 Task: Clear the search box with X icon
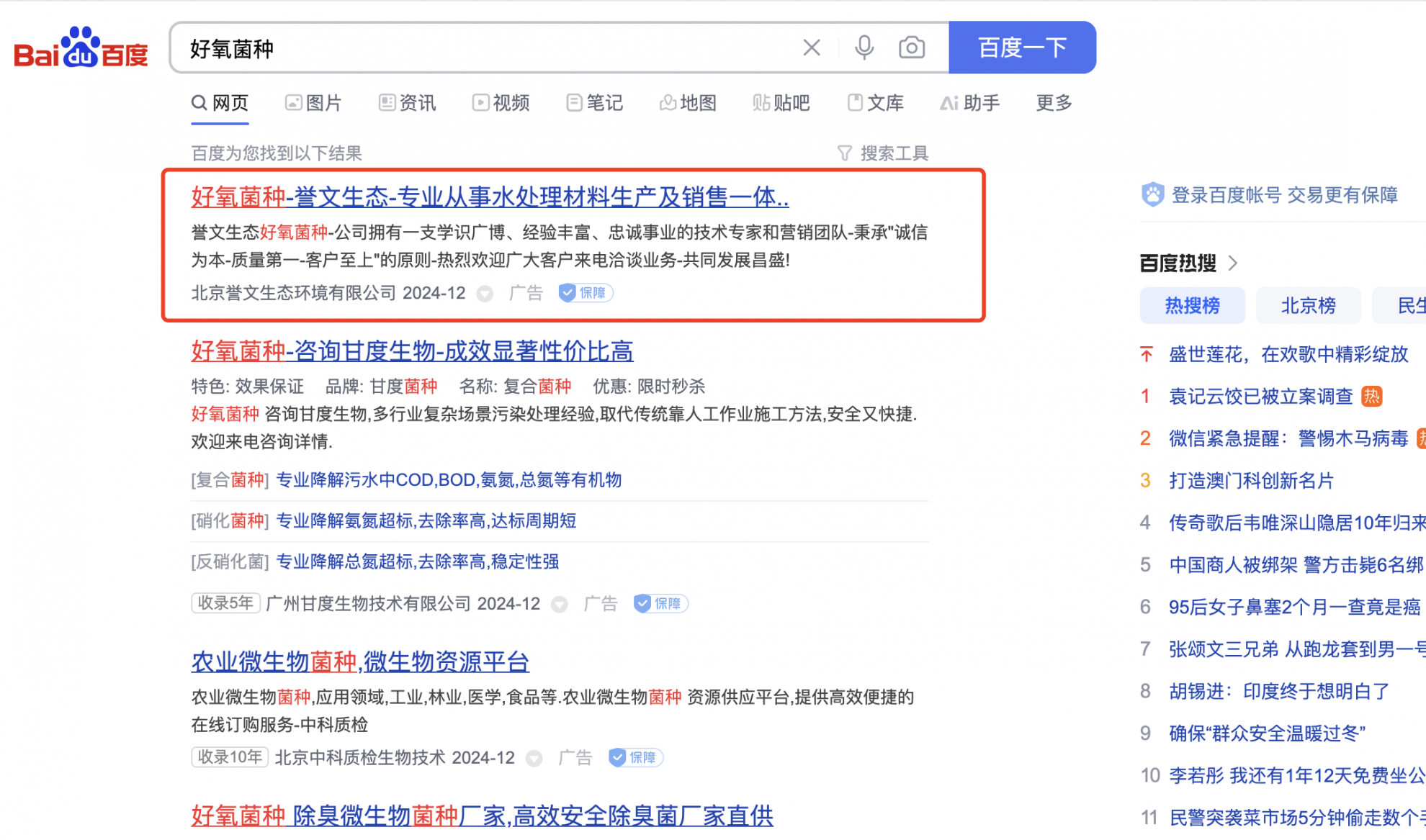coord(812,48)
